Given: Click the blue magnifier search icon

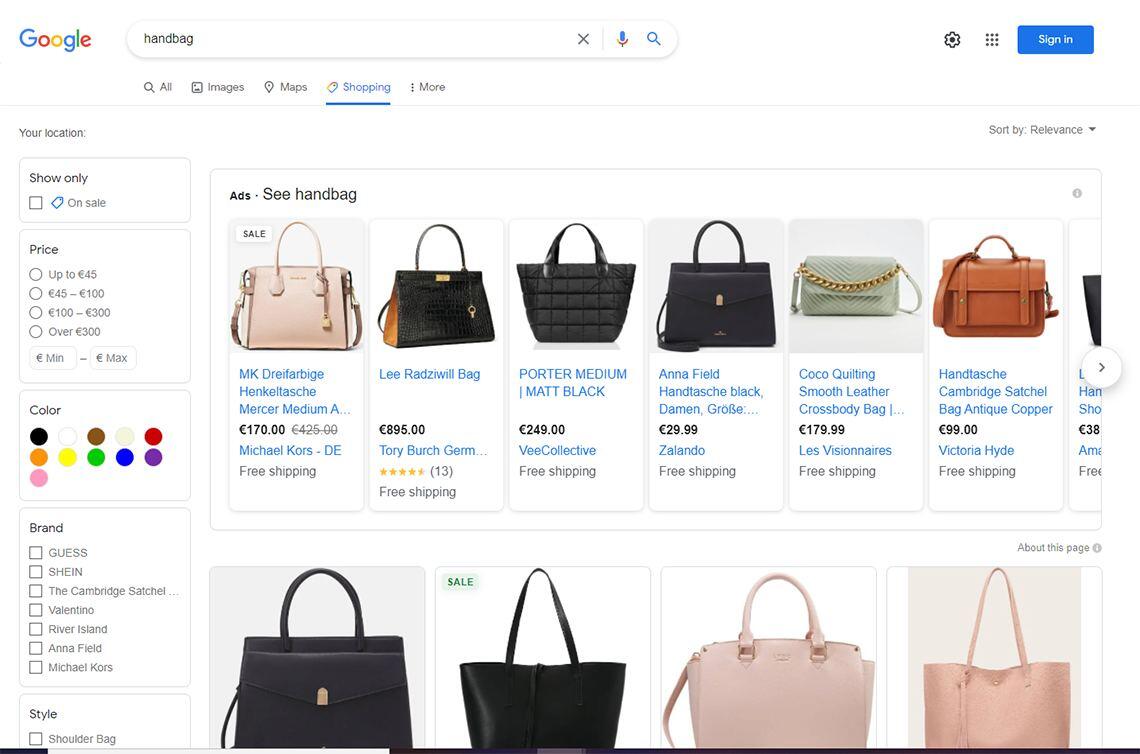Looking at the screenshot, I should [x=654, y=39].
